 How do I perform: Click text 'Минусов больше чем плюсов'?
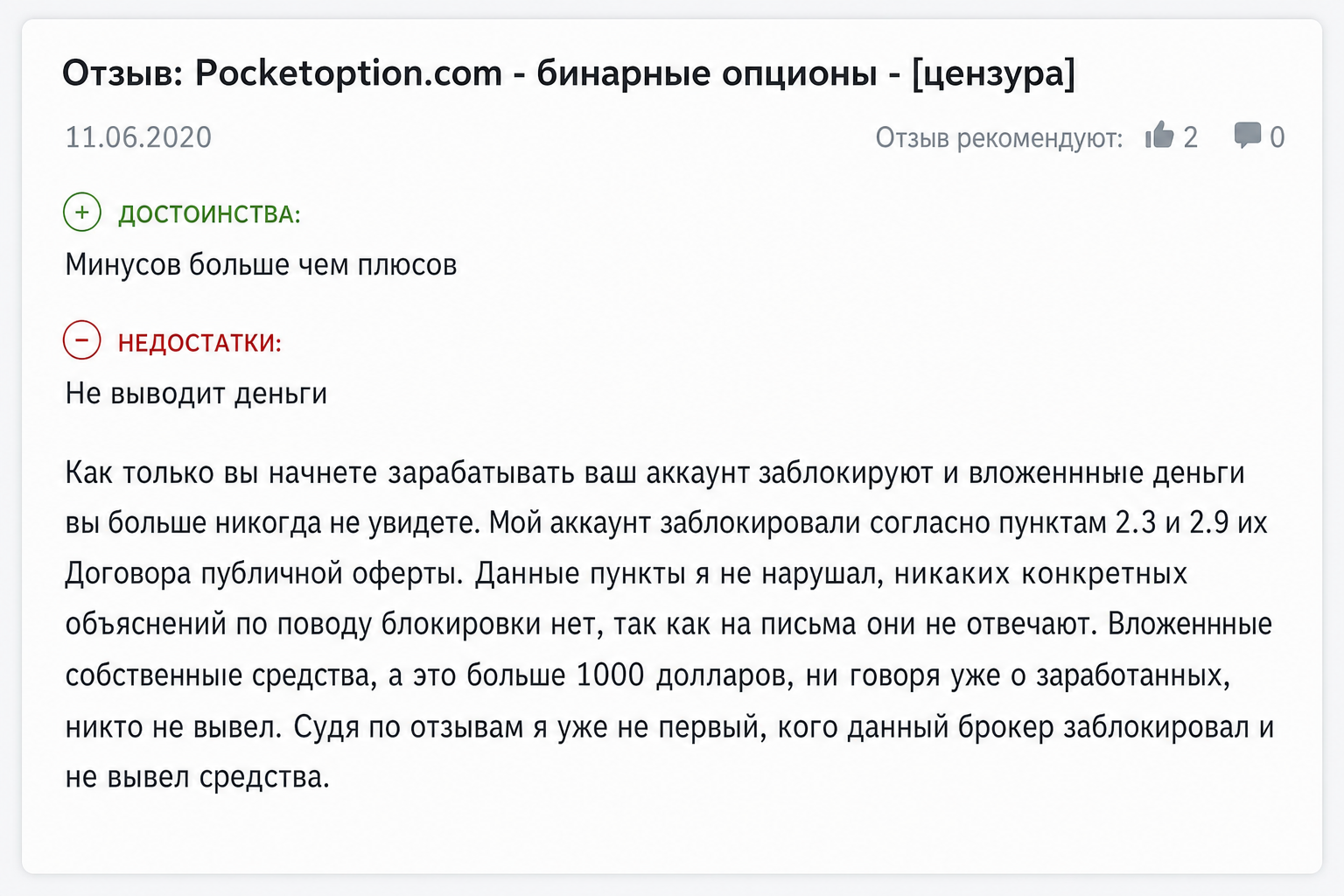[x=261, y=264]
